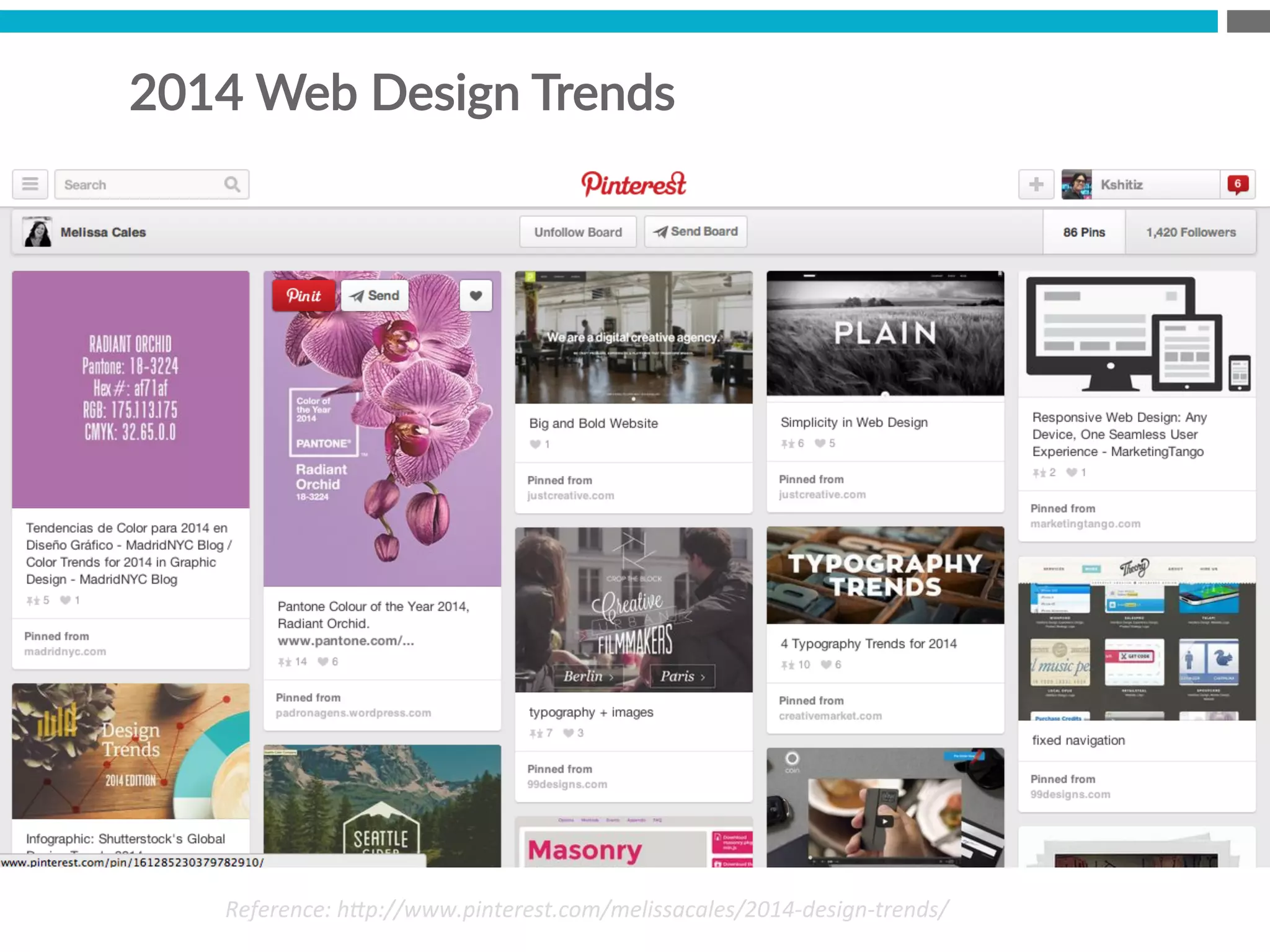The image size is (1270, 952).
Task: Open the Masonry pin image
Action: pyautogui.click(x=634, y=842)
